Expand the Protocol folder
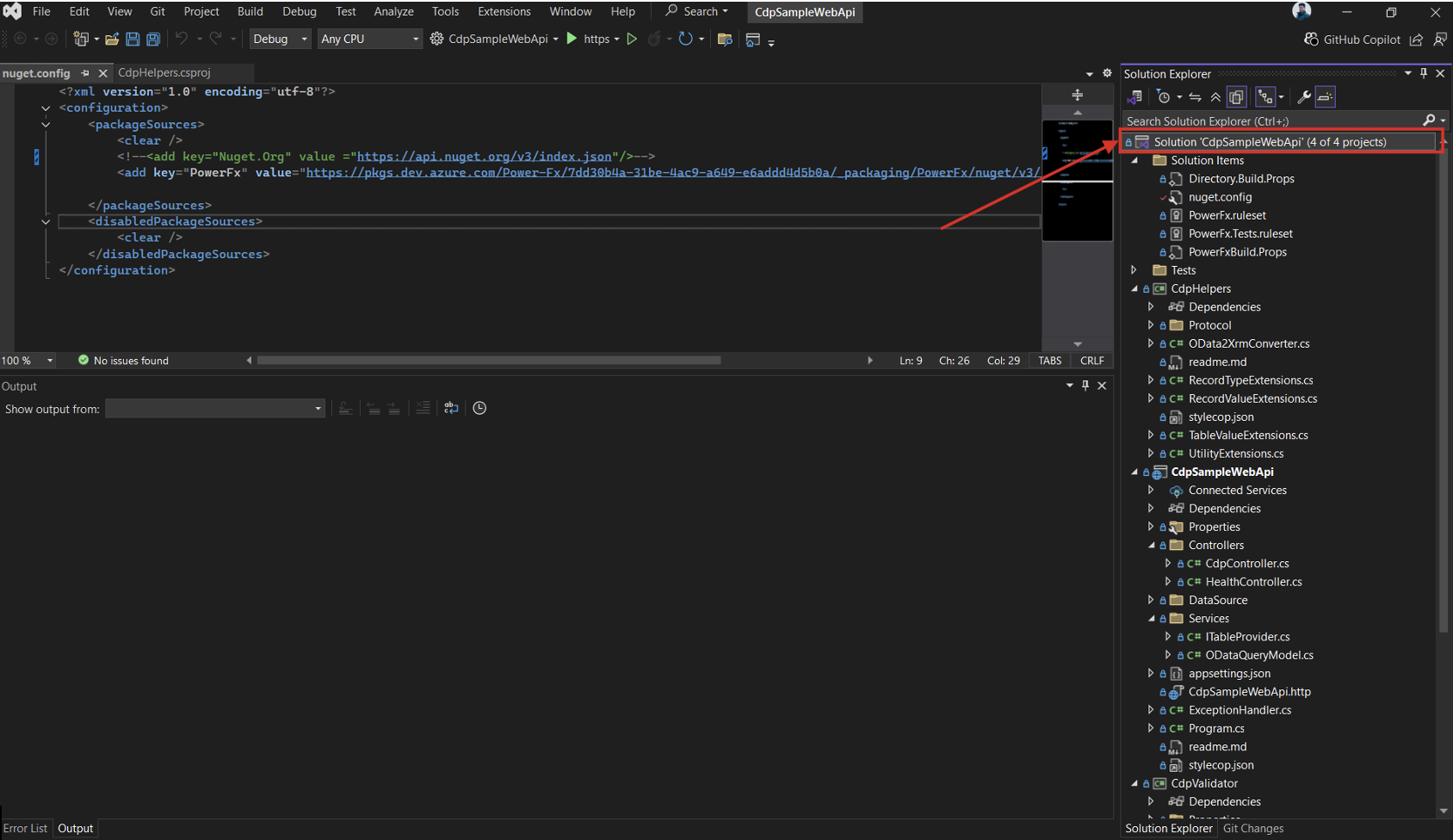 pos(1151,325)
